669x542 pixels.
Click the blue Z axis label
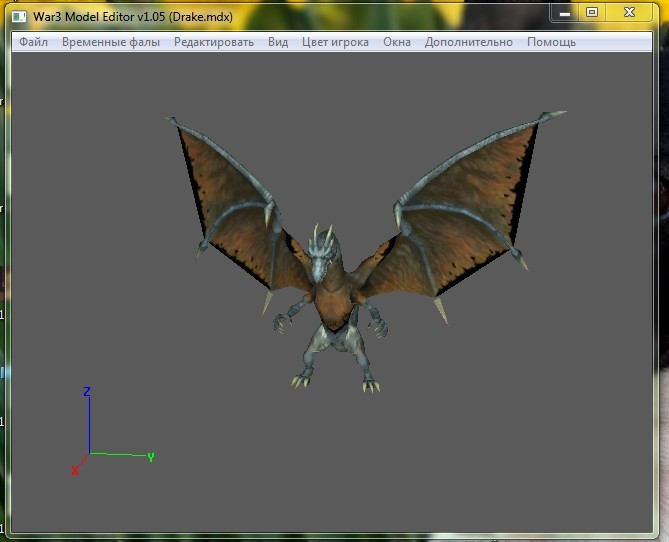(x=87, y=391)
